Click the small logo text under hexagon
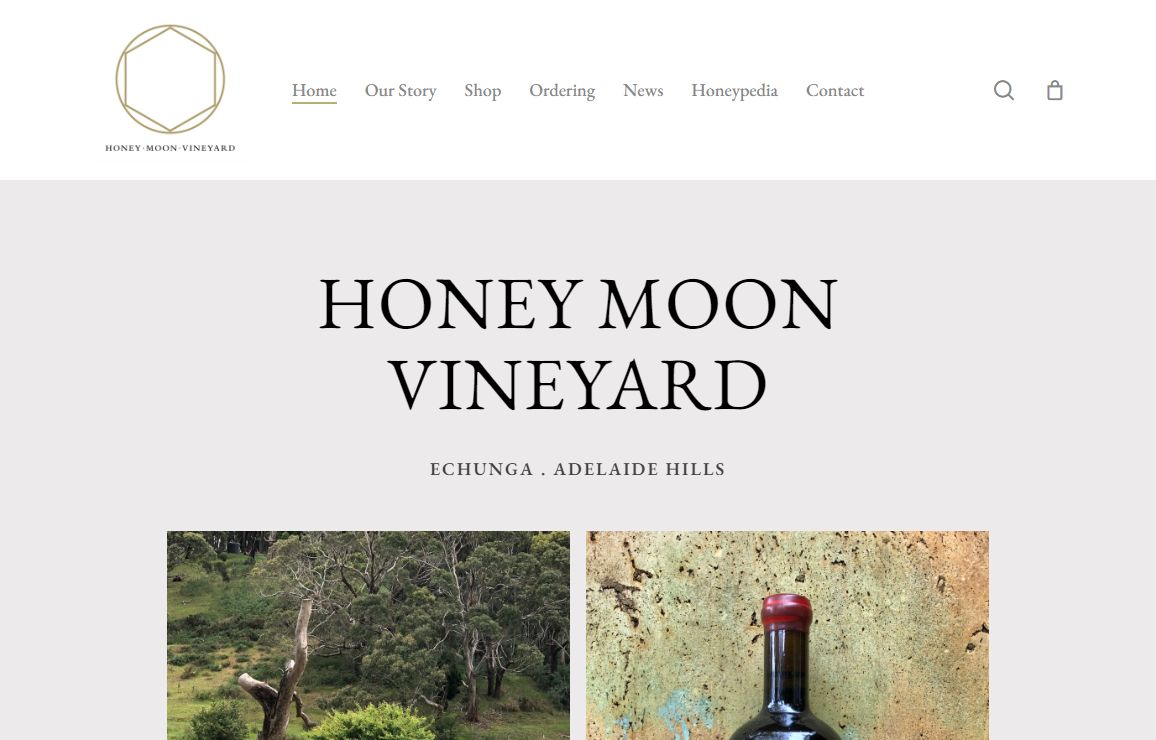Image resolution: width=1156 pixels, height=740 pixels. (170, 148)
